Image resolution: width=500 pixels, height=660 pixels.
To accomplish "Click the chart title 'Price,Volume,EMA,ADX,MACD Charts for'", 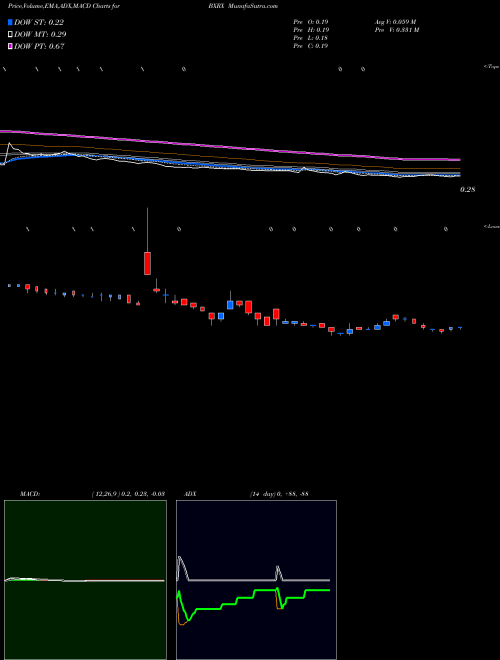I will coord(64,6).
